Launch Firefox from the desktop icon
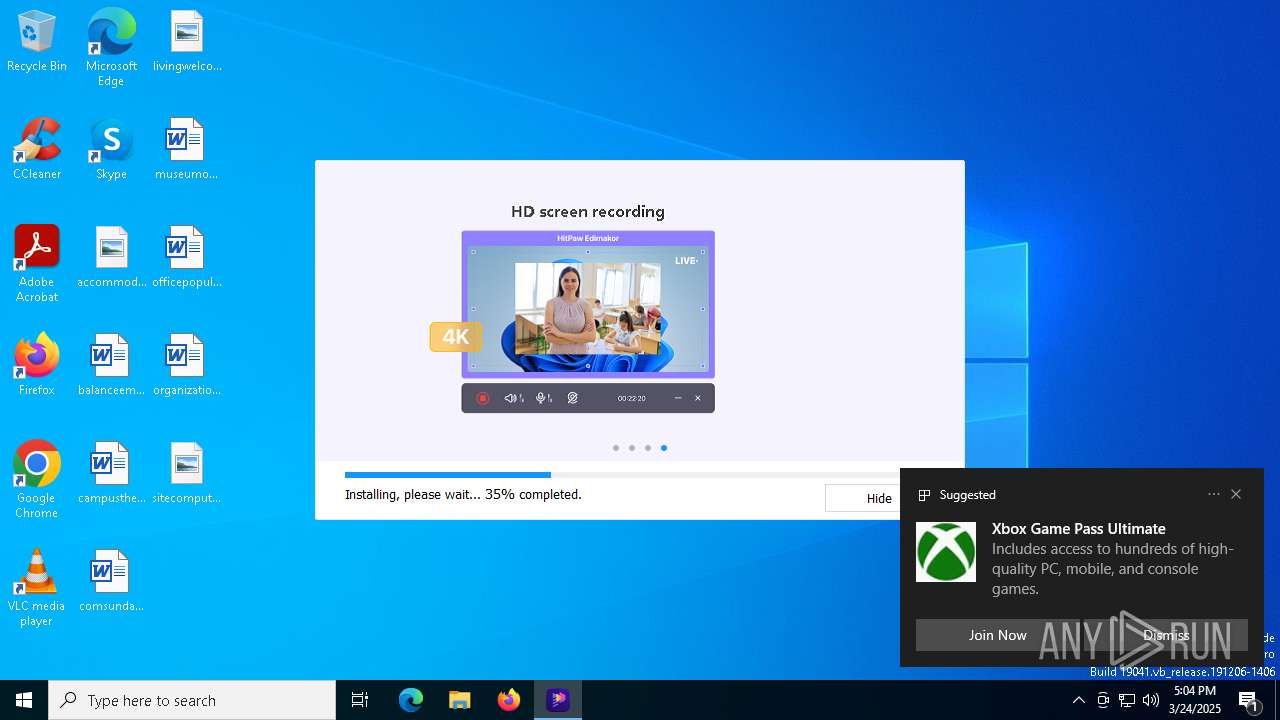 [x=37, y=366]
